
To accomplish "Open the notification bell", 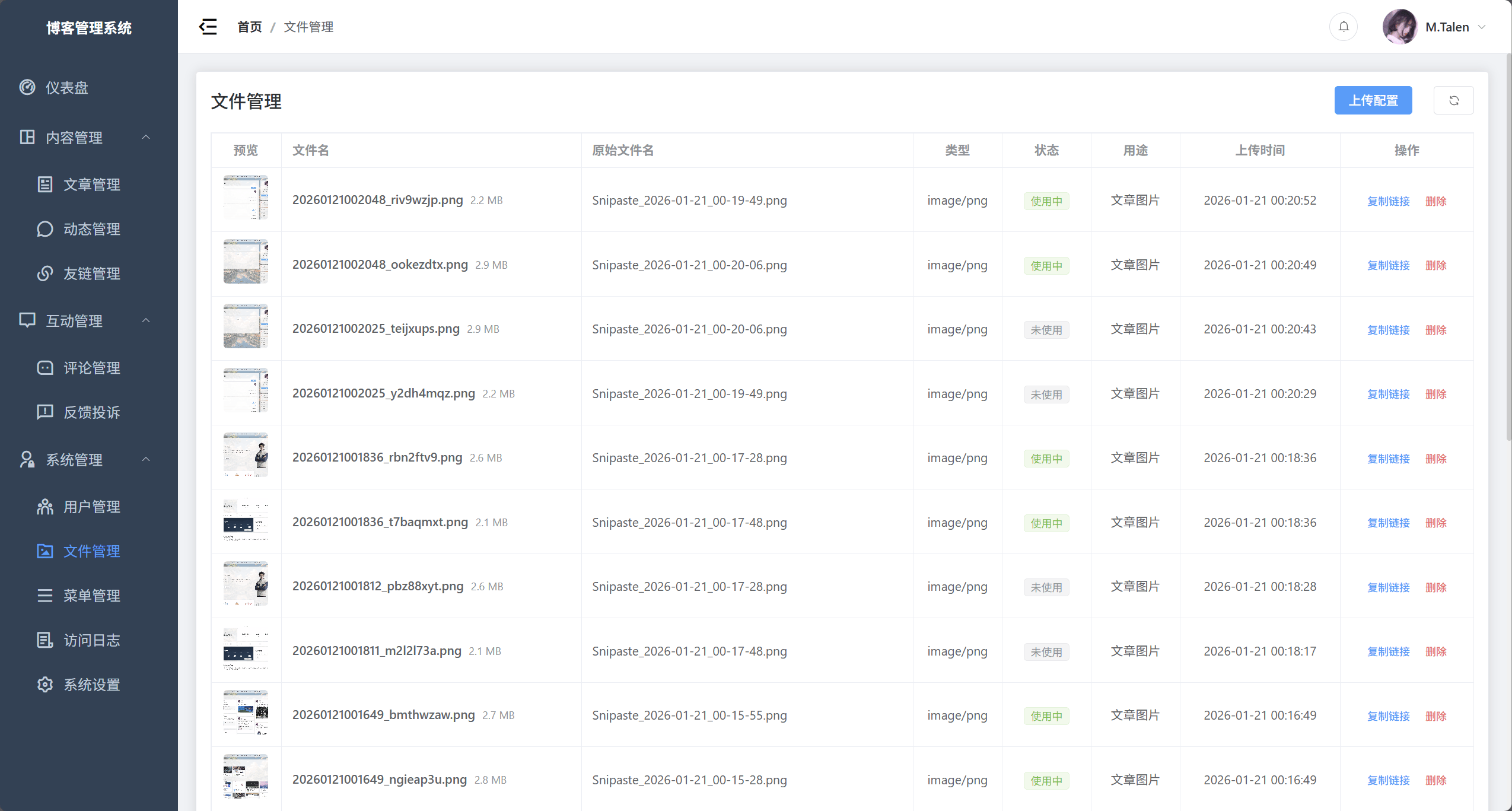I will coord(1344,27).
